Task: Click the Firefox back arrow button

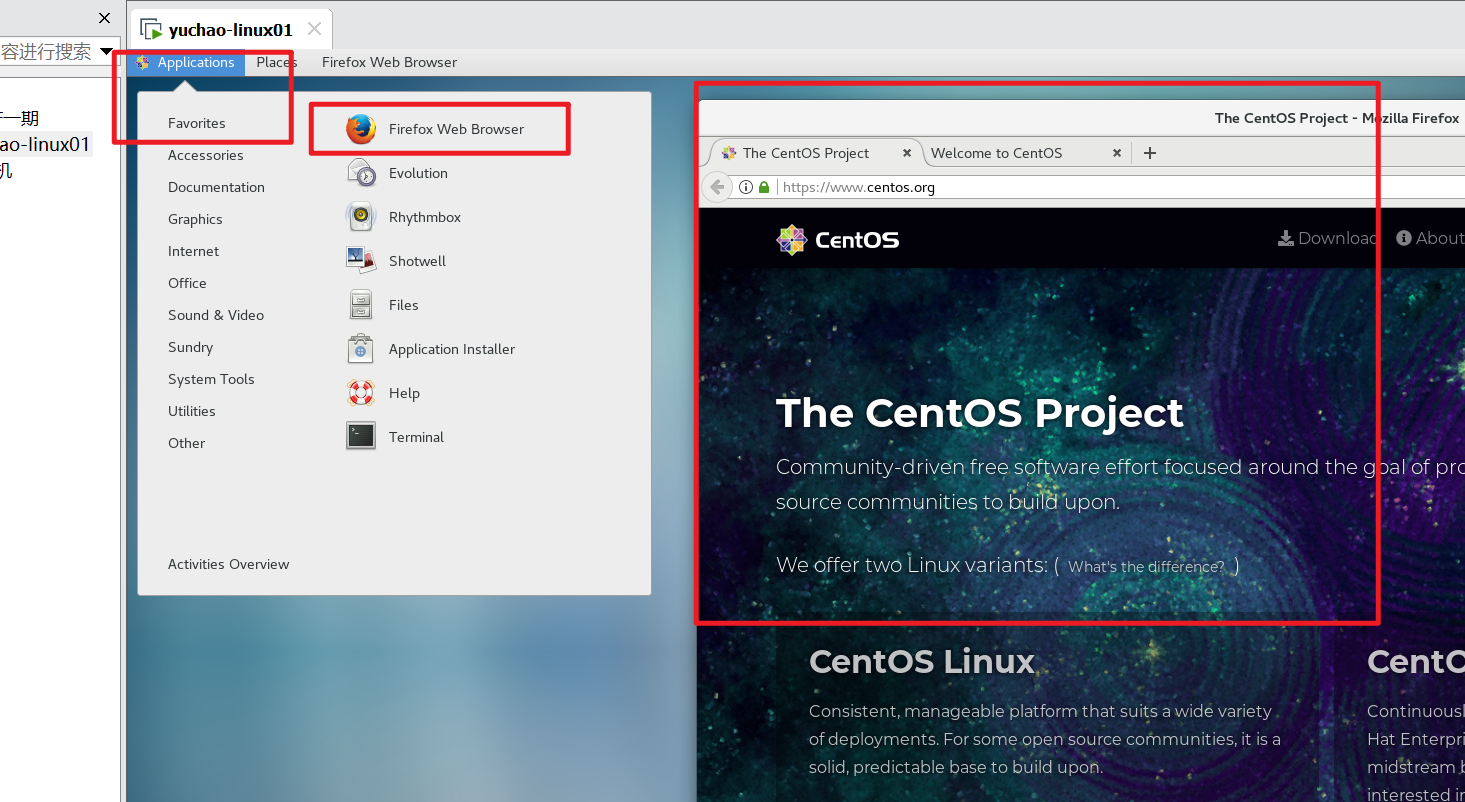Action: (716, 187)
